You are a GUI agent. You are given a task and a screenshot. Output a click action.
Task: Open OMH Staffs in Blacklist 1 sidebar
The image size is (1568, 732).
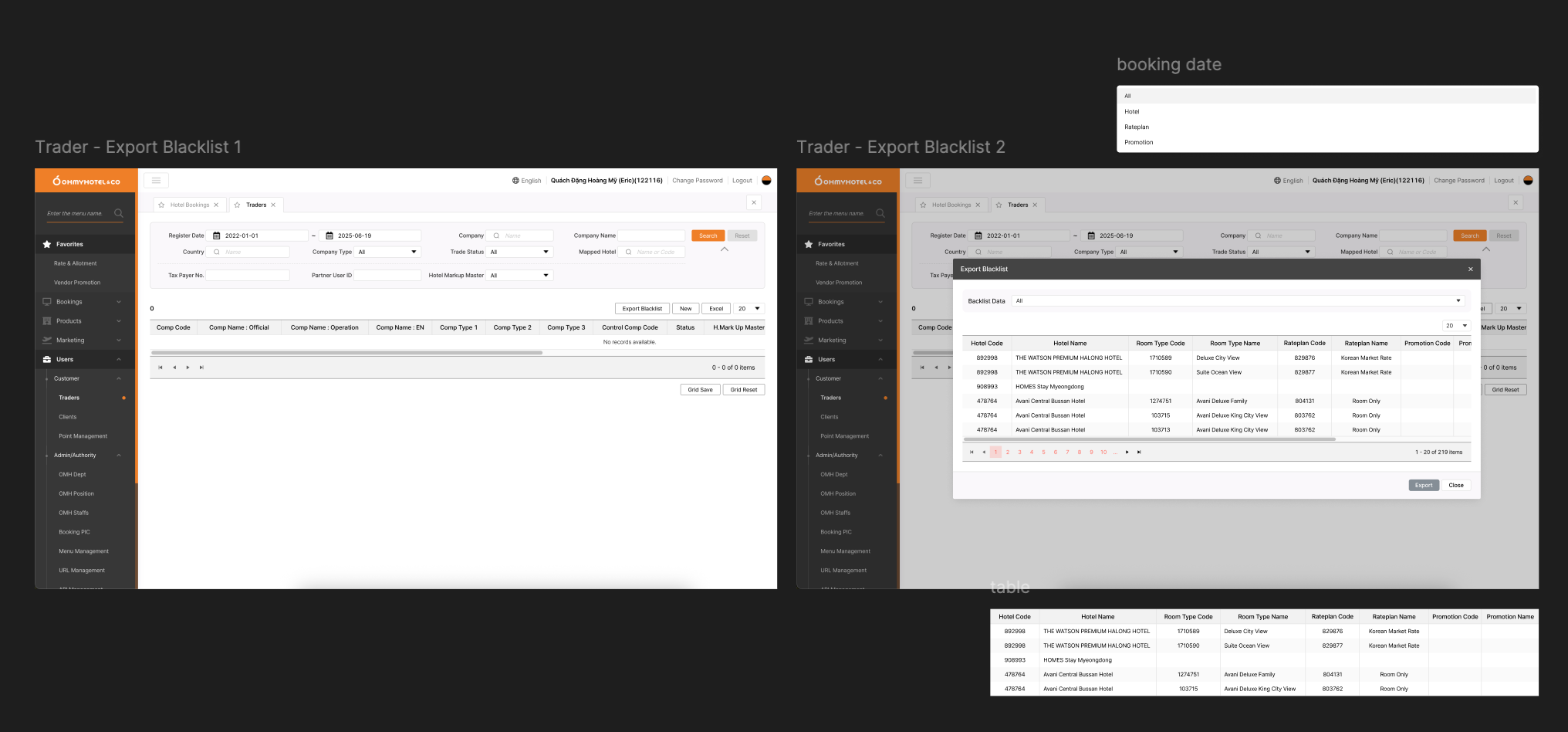click(x=74, y=513)
